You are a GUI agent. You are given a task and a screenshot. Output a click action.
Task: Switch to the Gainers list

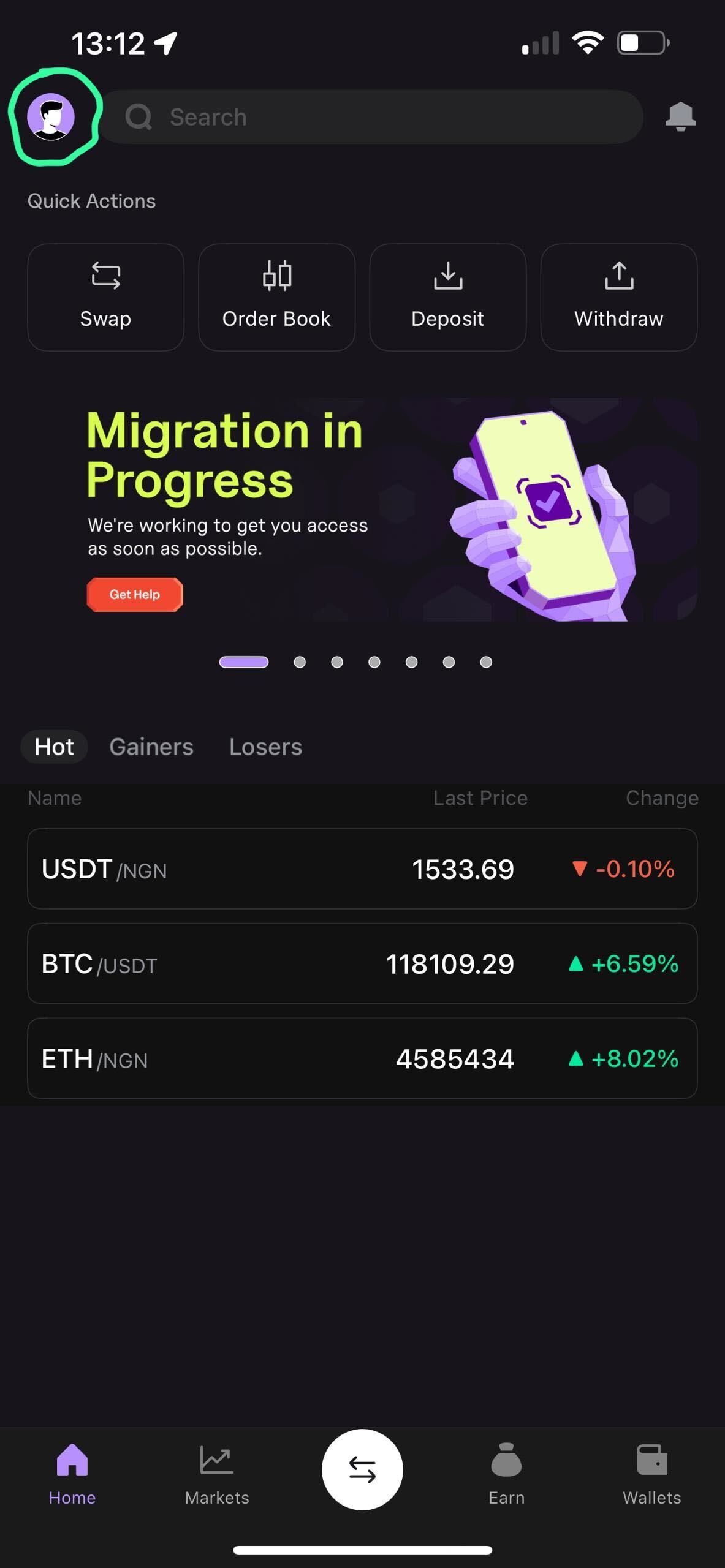coord(151,747)
